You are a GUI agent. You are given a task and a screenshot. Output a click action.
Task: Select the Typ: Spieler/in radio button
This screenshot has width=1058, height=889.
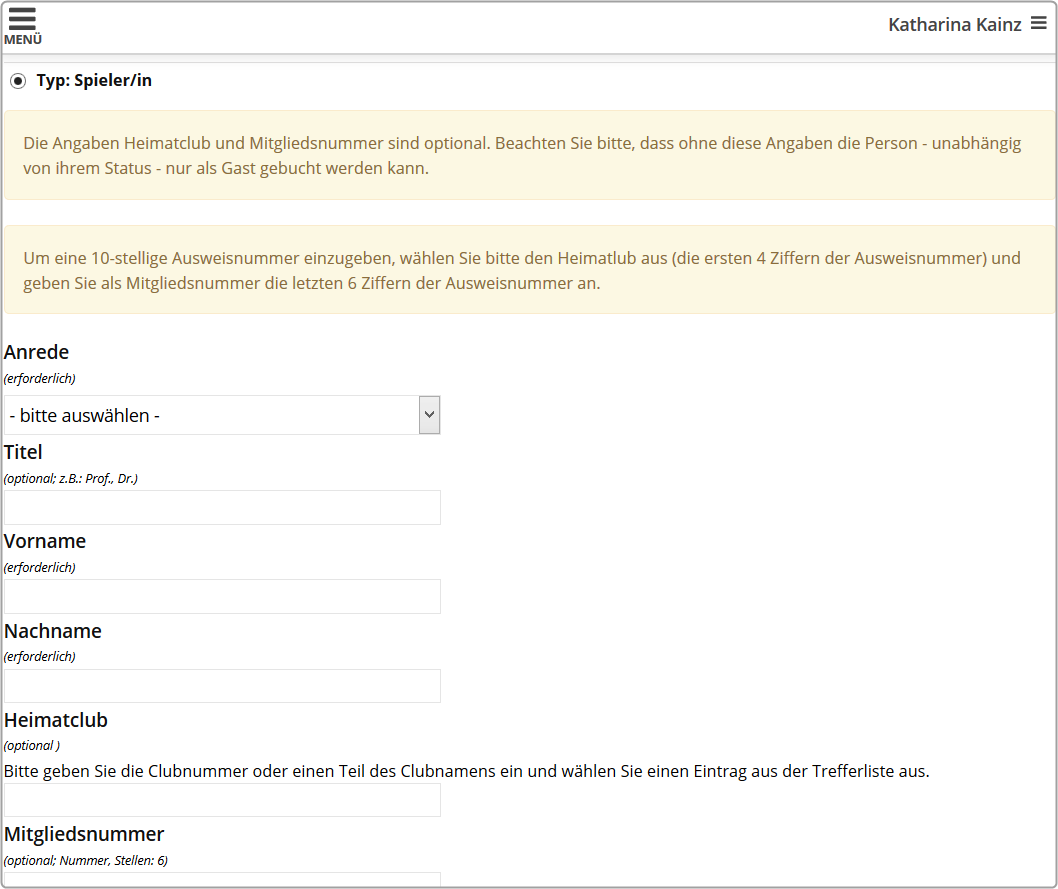pyautogui.click(x=18, y=81)
